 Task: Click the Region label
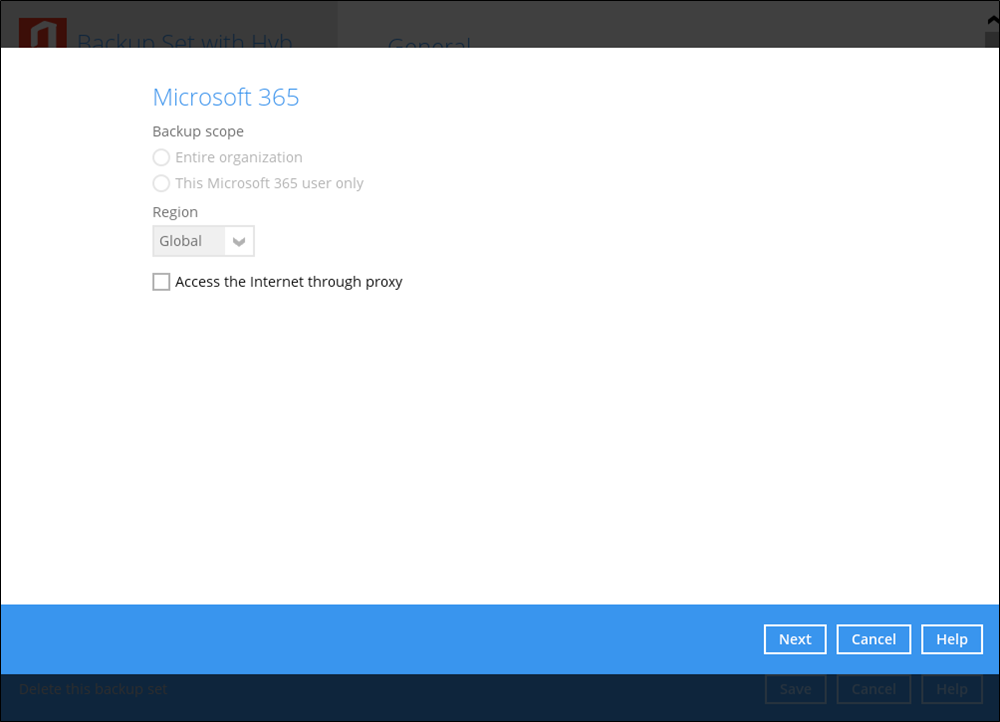pos(175,212)
